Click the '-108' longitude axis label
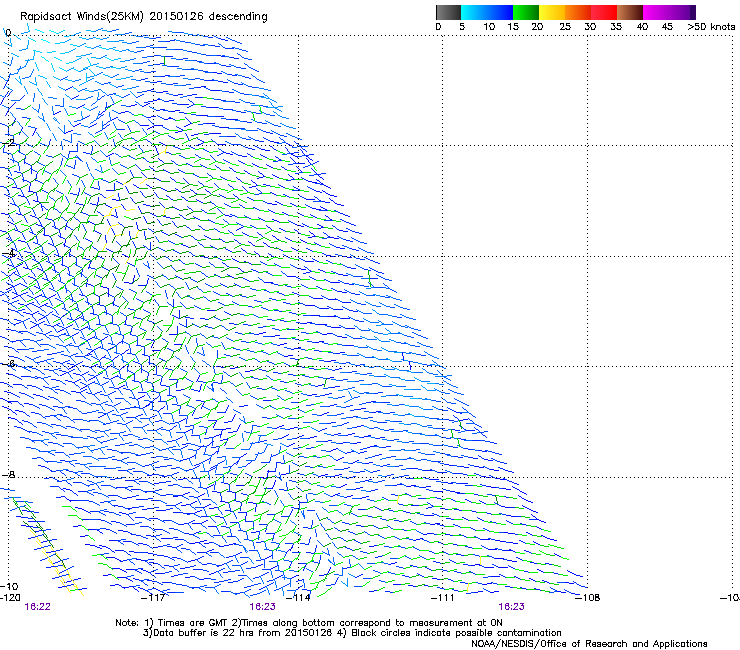The height and width of the screenshot is (650, 740). point(588,598)
